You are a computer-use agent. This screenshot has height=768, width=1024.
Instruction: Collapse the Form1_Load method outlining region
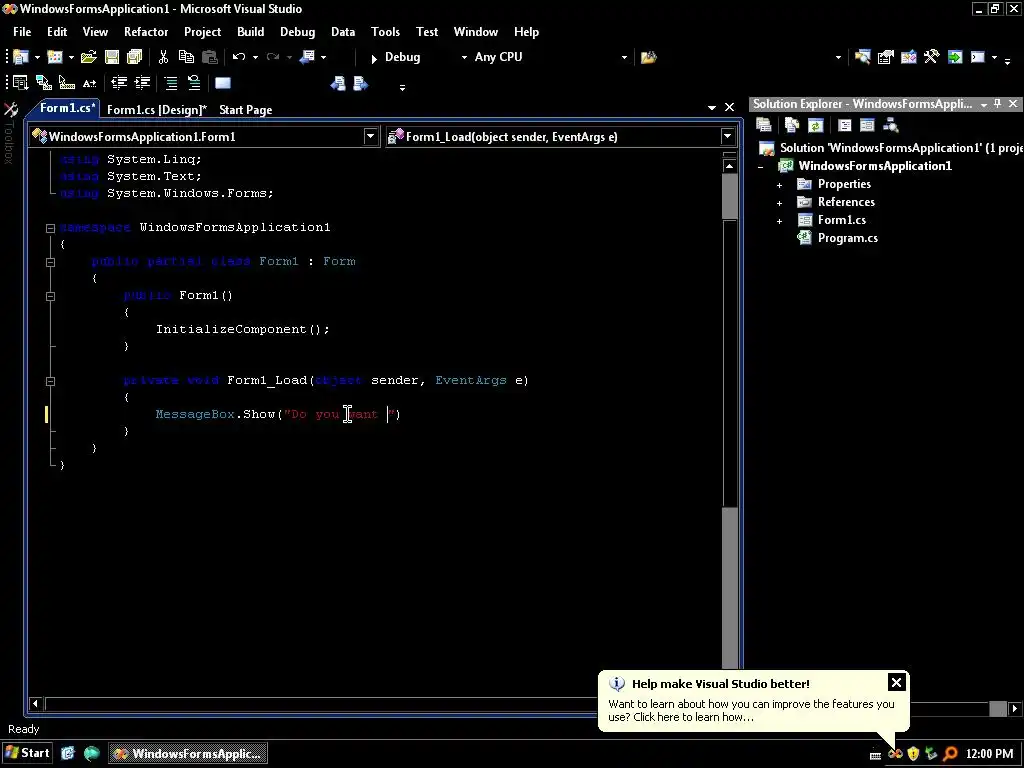click(50, 381)
